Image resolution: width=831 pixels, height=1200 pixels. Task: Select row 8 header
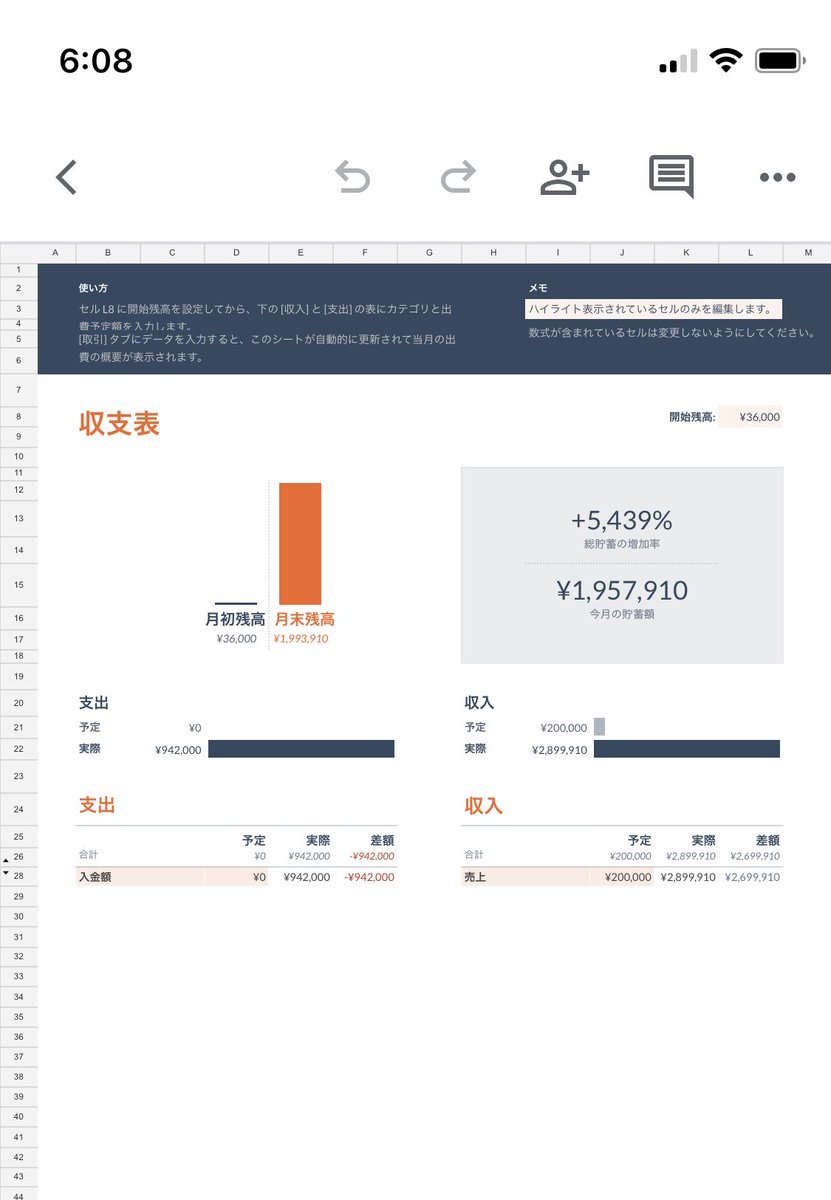[x=18, y=416]
